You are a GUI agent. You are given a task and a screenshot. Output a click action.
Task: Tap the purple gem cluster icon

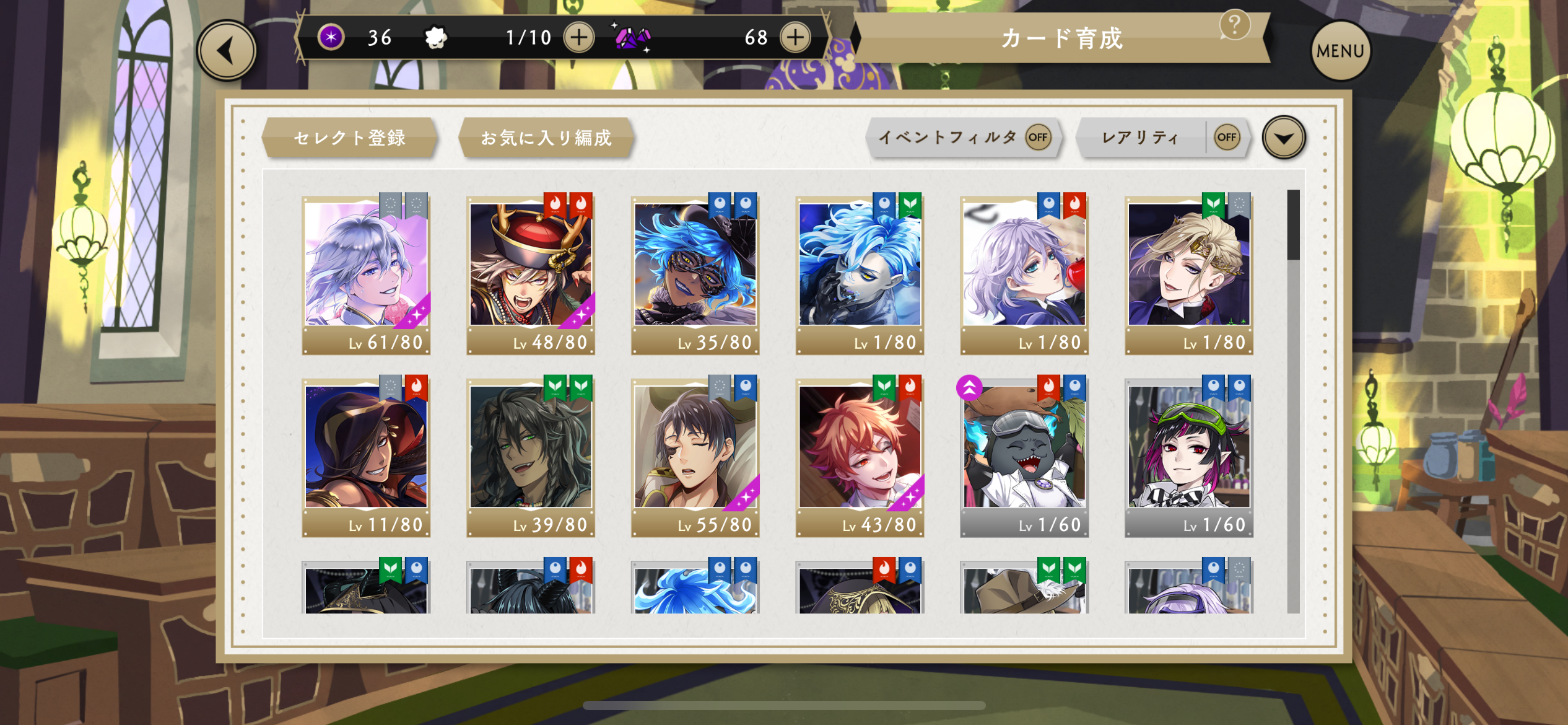(x=632, y=38)
